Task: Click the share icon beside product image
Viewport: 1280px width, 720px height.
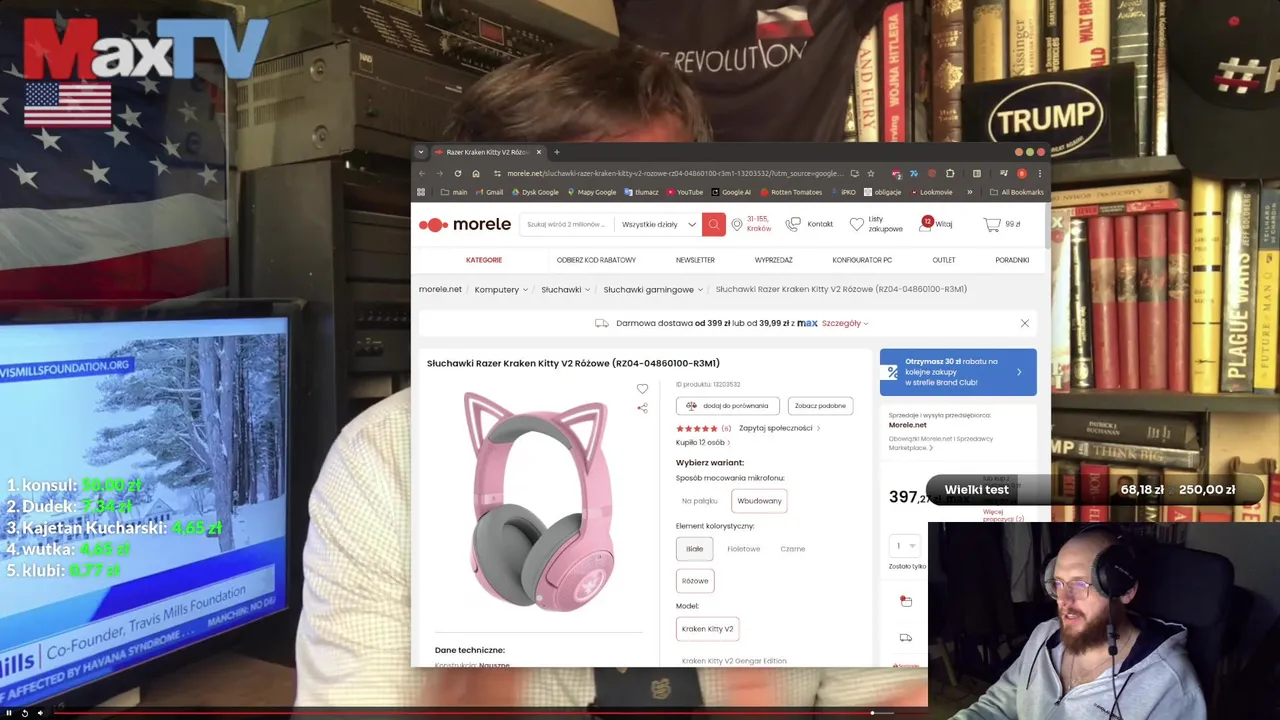Action: (642, 407)
